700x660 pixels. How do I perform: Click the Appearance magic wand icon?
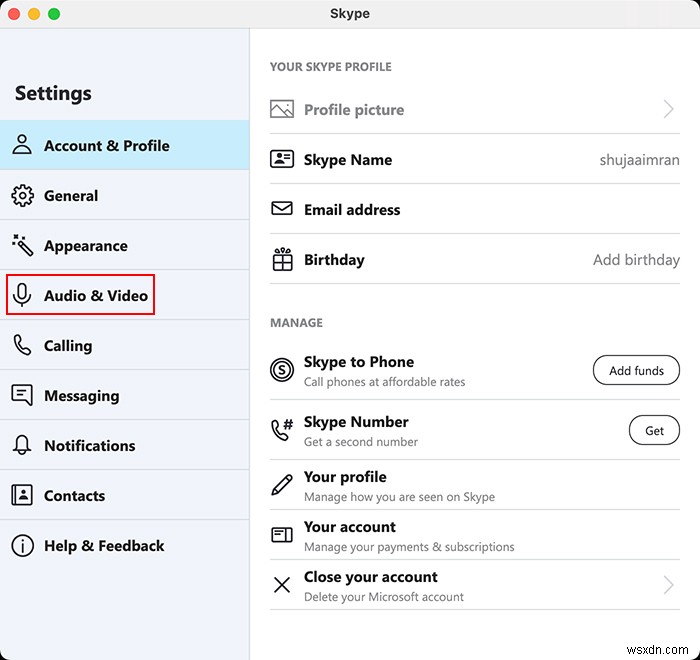pyautogui.click(x=22, y=245)
